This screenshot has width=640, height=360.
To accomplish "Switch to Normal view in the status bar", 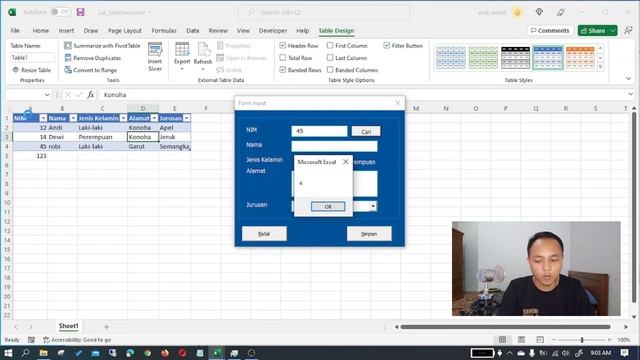I will [x=502, y=340].
